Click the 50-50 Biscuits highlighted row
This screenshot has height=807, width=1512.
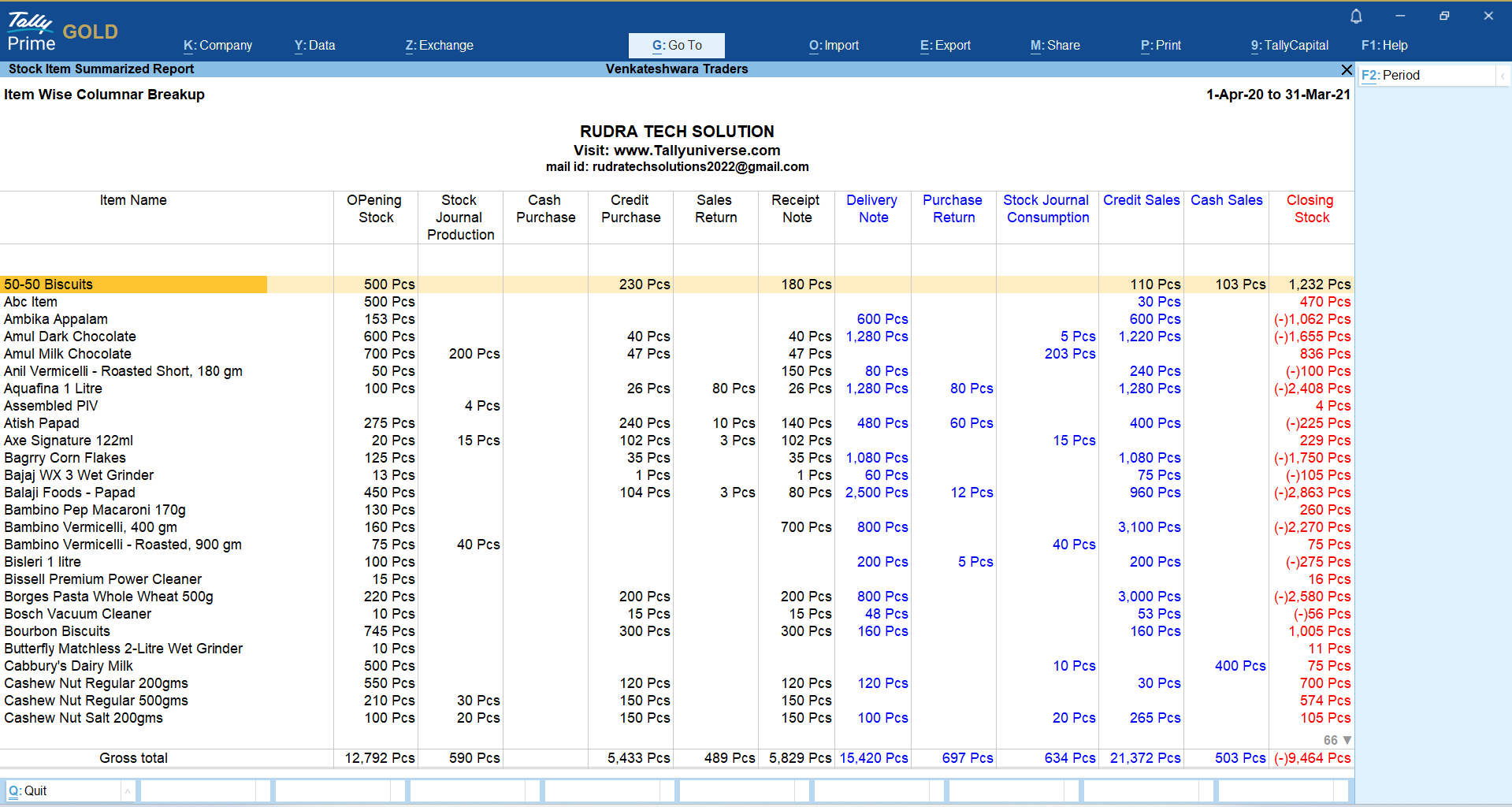tap(49, 284)
